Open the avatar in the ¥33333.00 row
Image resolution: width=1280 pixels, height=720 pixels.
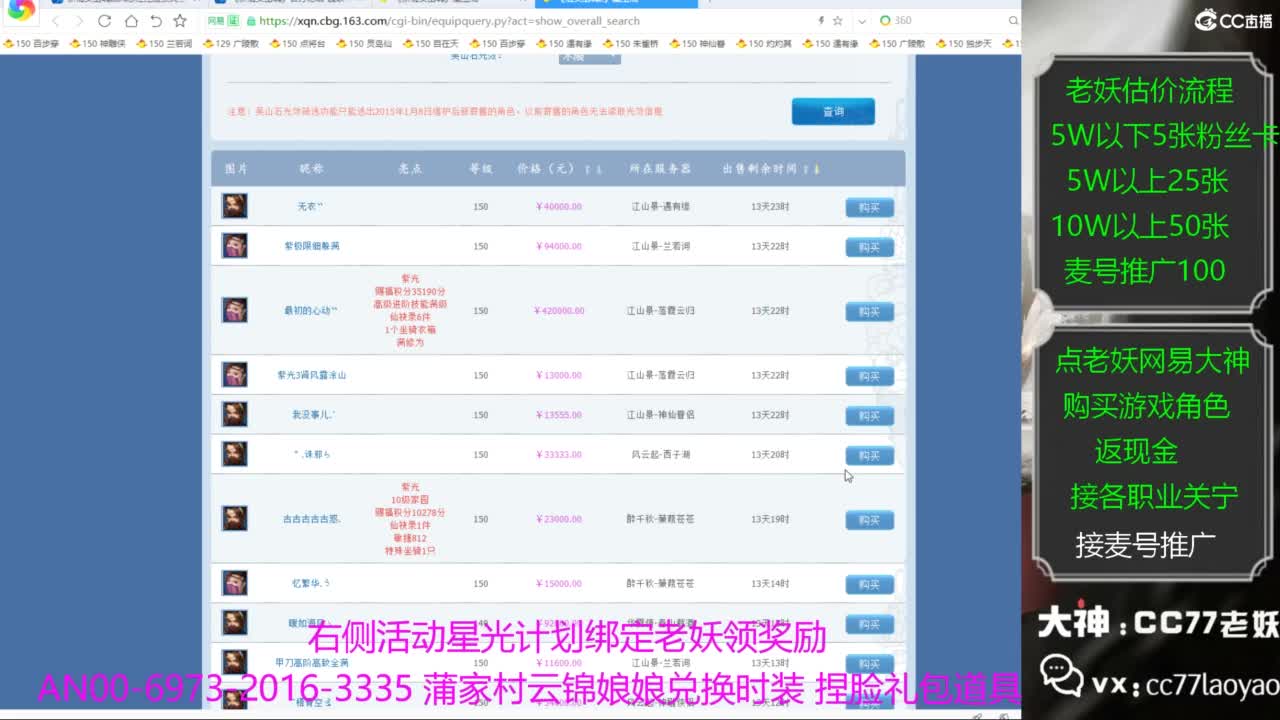tap(235, 454)
